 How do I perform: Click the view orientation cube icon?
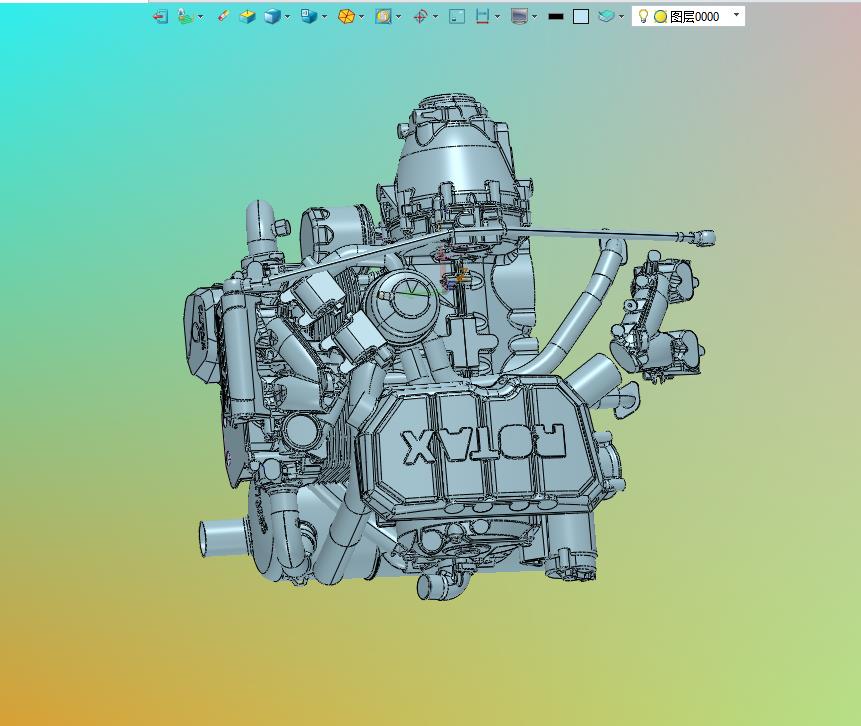coord(309,16)
